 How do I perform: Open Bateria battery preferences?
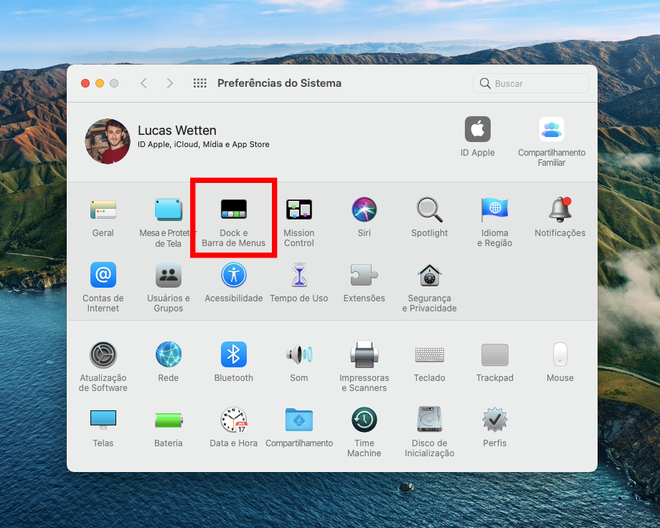168,420
